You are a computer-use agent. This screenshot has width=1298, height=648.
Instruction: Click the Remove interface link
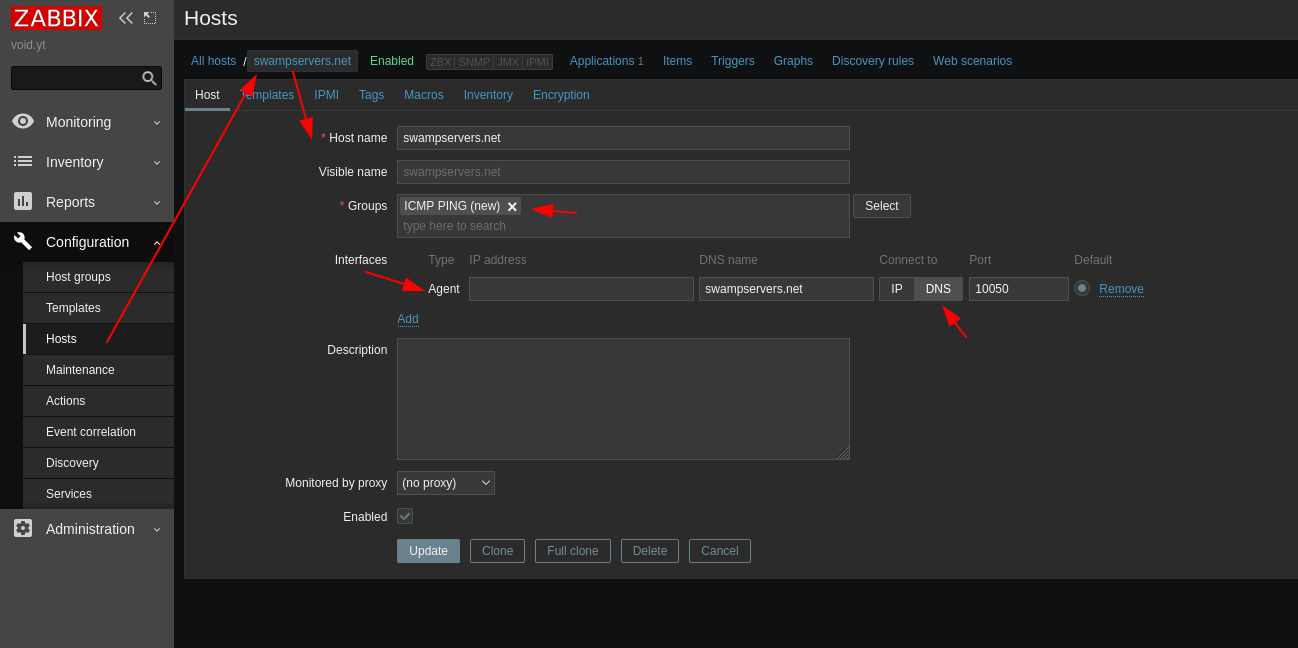point(1121,289)
